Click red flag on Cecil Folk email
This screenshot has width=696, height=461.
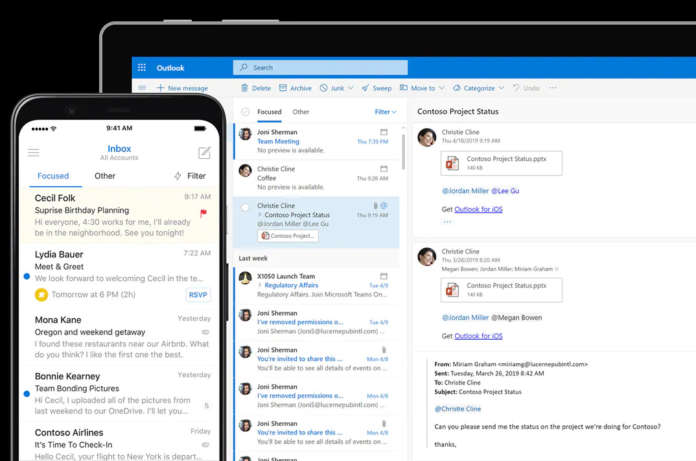pyautogui.click(x=203, y=213)
